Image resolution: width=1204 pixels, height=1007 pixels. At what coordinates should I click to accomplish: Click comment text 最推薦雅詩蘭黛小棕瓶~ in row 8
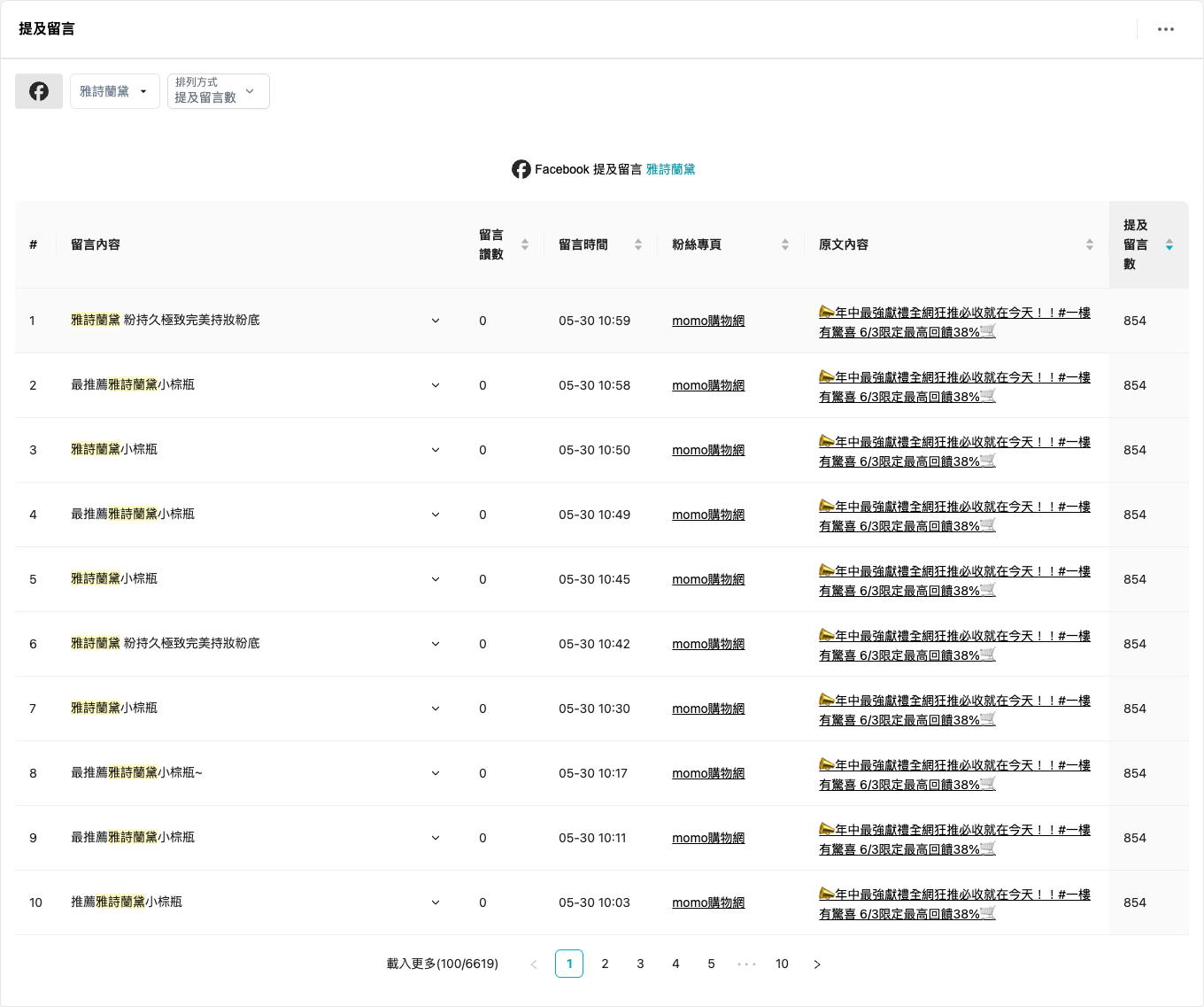pos(136,772)
